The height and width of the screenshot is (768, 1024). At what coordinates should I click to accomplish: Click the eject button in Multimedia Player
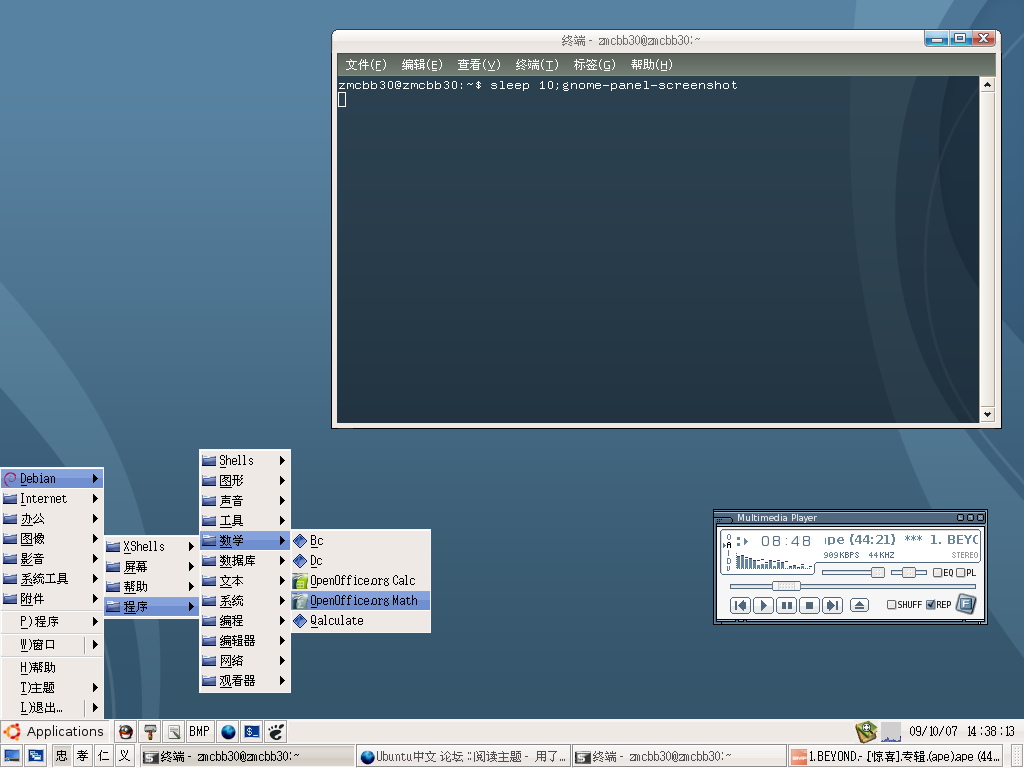[x=859, y=605]
